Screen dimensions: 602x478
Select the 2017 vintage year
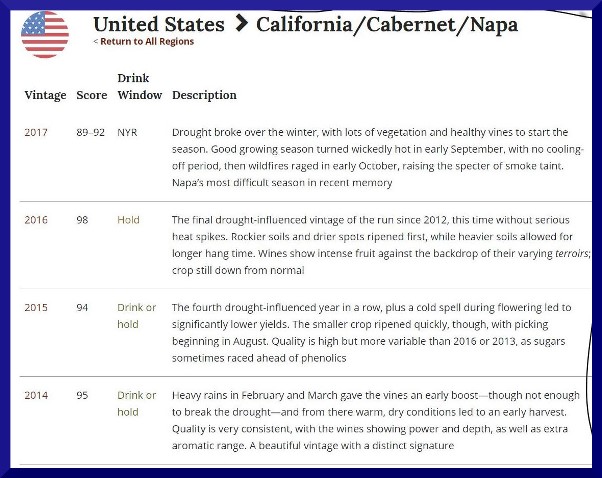pos(36,132)
